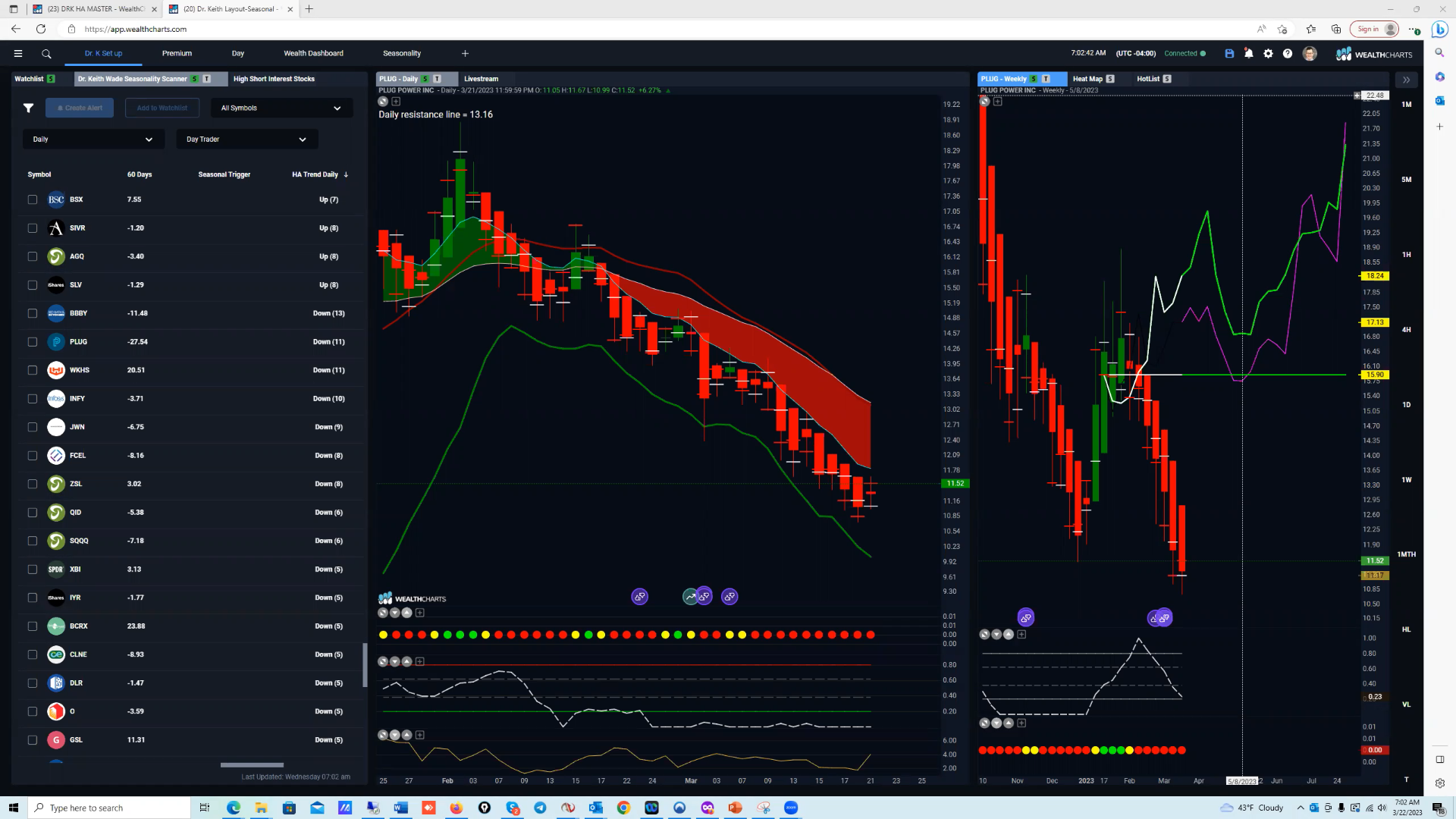Click the Create Alert button
This screenshot has width=1456, height=819.
click(80, 108)
